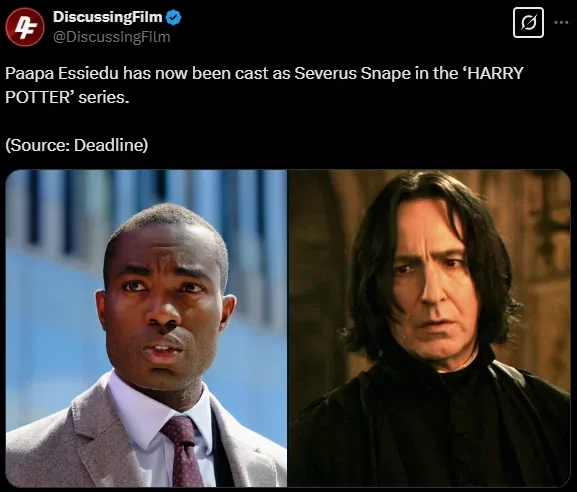Image resolution: width=577 pixels, height=492 pixels.
Task: Click the word 'Deadline' in the source line
Action: click(x=109, y=145)
